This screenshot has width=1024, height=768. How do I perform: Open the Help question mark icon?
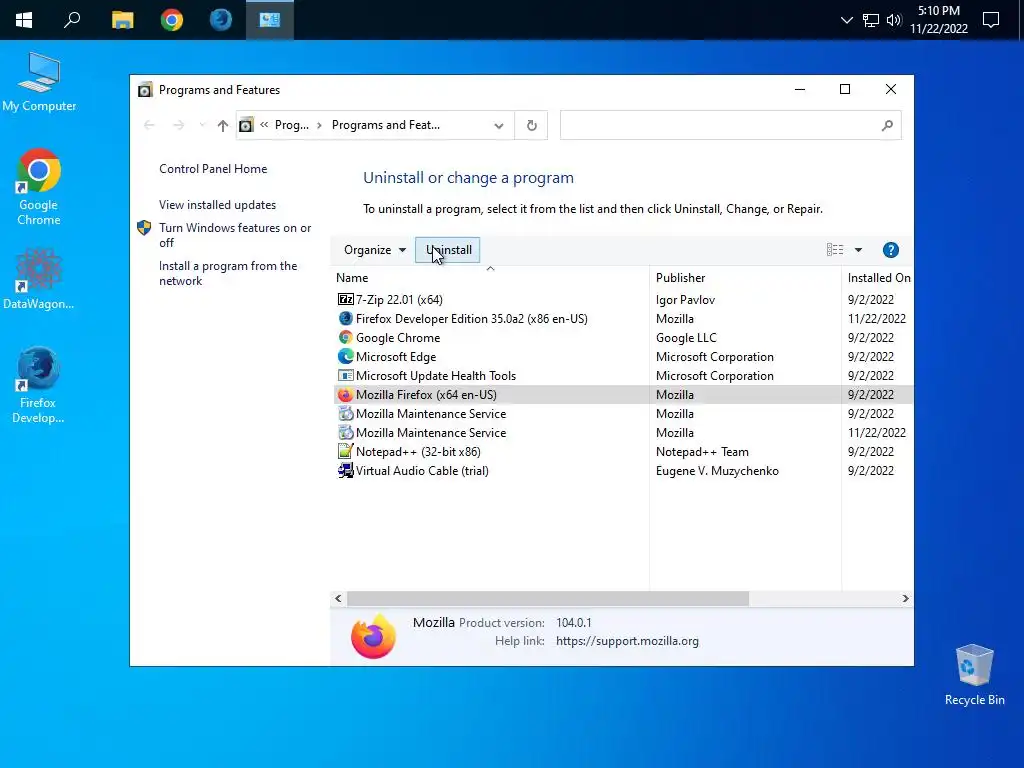tap(891, 250)
